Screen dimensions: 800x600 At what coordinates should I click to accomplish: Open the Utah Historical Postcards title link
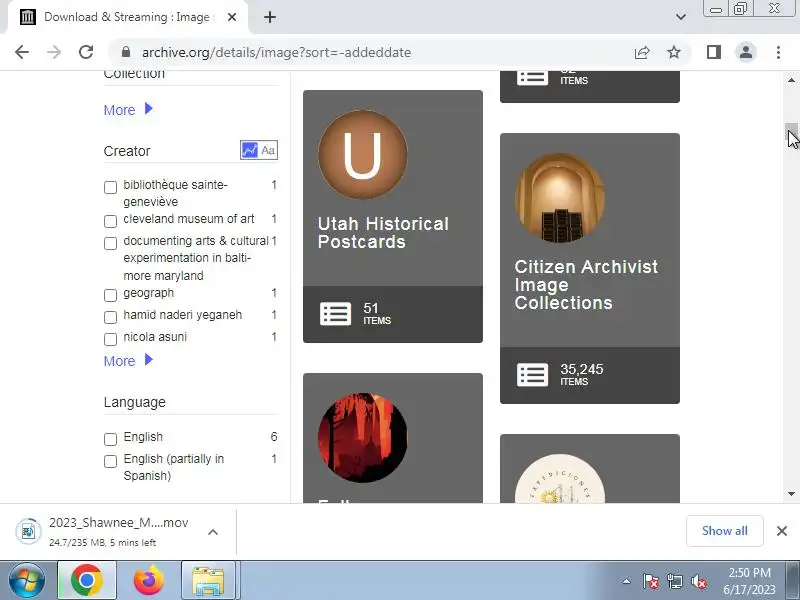click(x=383, y=233)
